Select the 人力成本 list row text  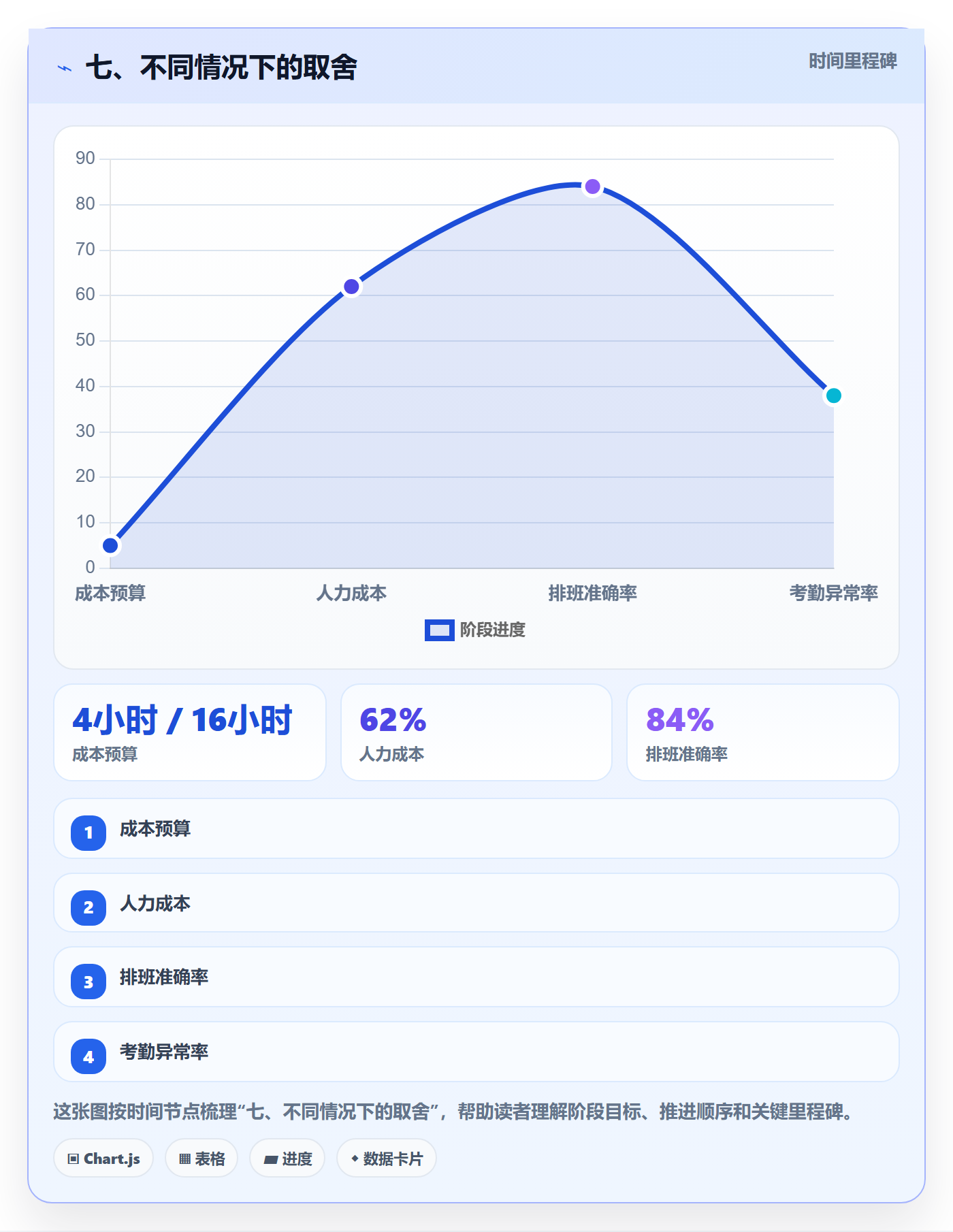coord(155,904)
